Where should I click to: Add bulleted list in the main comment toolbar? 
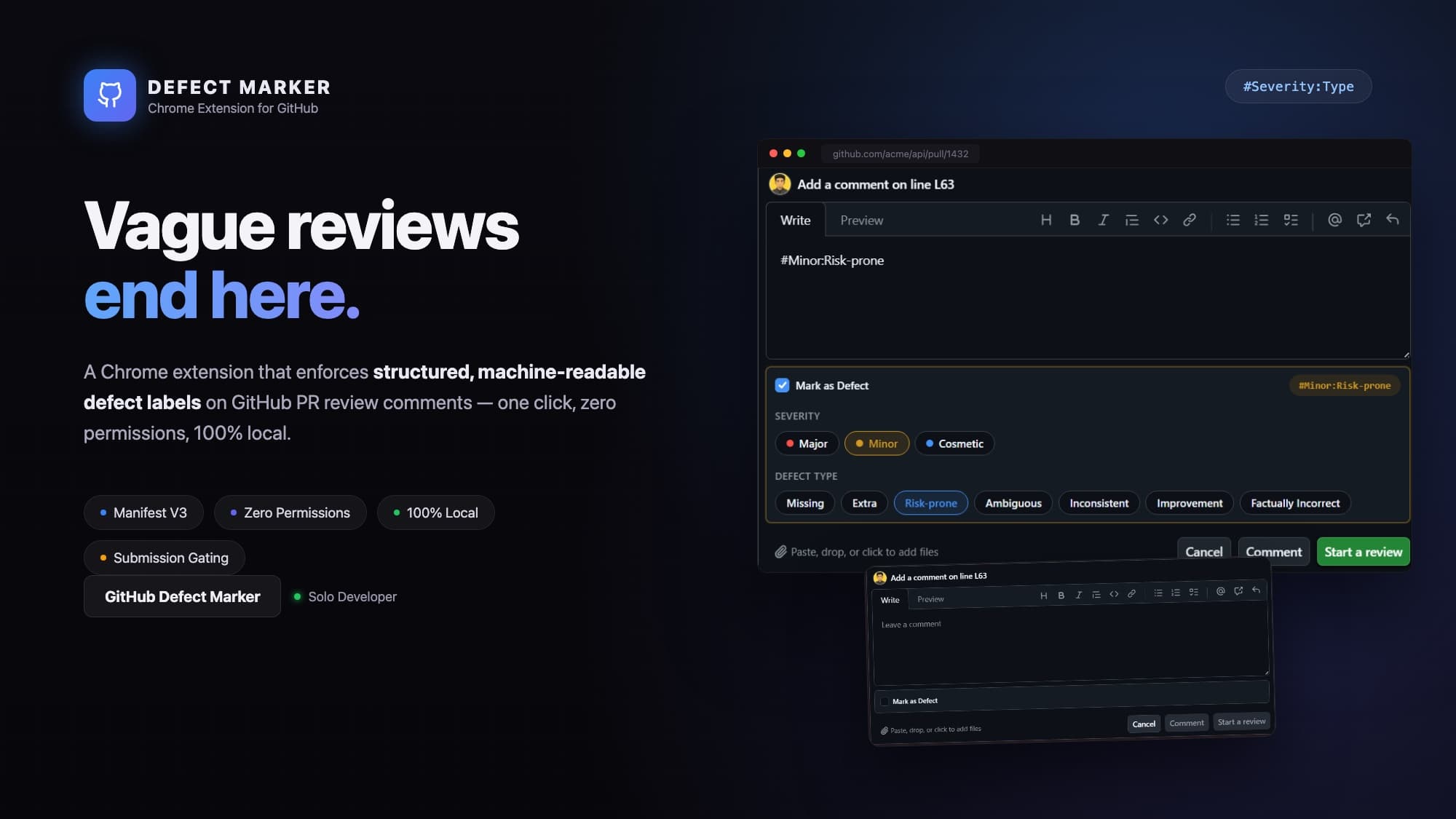(x=1233, y=220)
